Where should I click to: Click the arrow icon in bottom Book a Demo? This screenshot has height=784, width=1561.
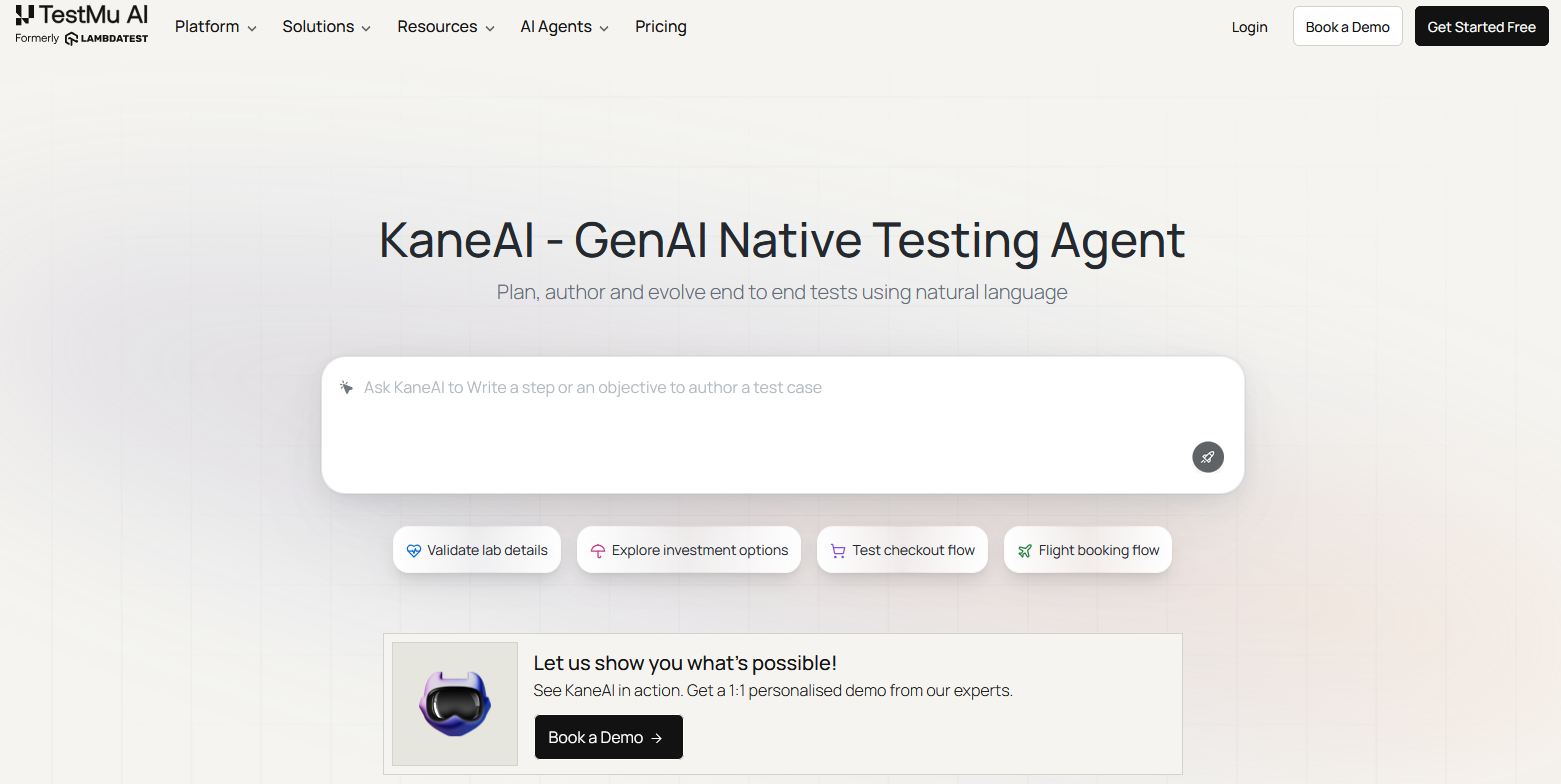click(x=657, y=738)
